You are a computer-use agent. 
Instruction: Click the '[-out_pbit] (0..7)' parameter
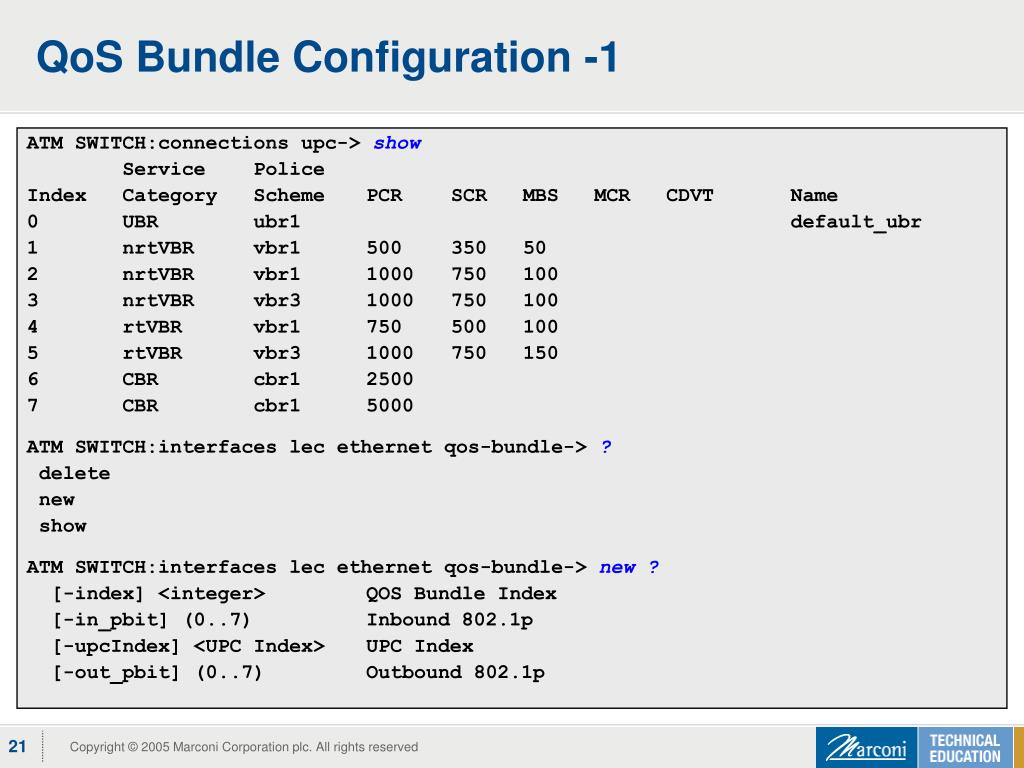(x=157, y=673)
